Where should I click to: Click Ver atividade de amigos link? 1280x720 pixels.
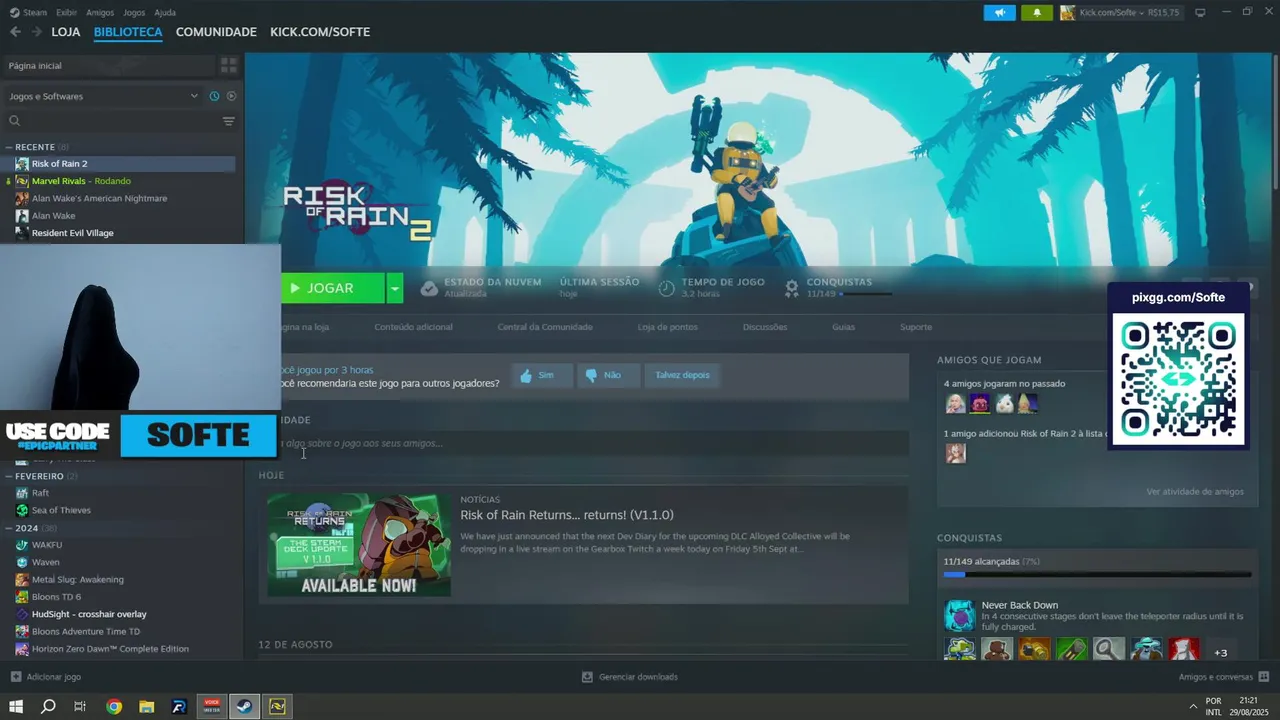click(1195, 492)
